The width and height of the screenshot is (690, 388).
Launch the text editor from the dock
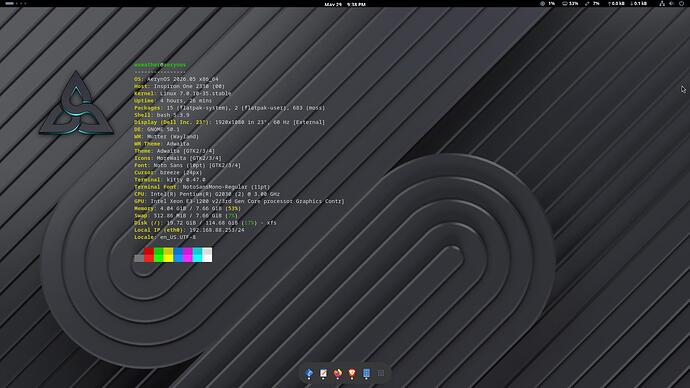pos(323,373)
